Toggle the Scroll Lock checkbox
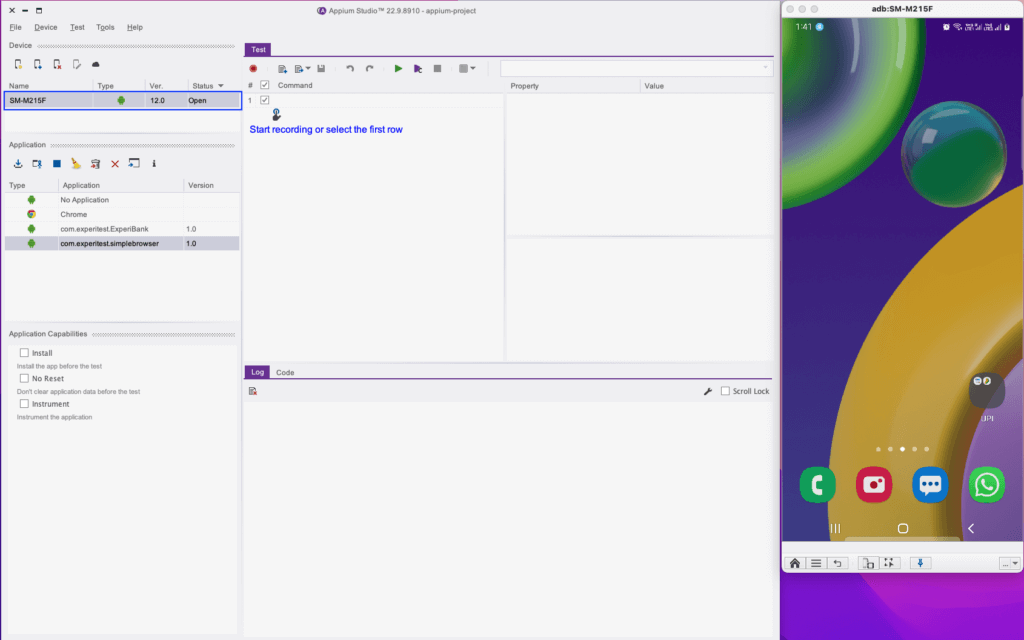 pyautogui.click(x=726, y=391)
